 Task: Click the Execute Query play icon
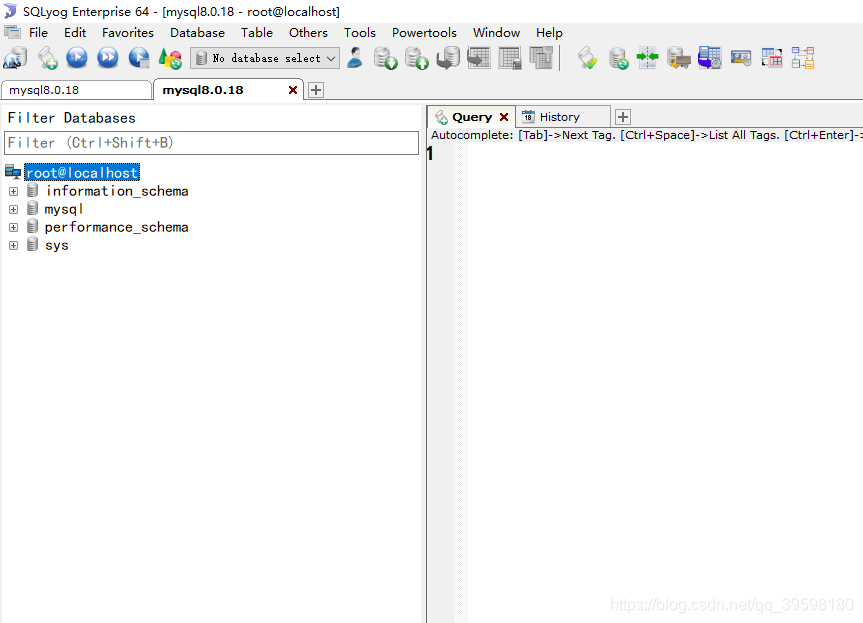[77, 58]
